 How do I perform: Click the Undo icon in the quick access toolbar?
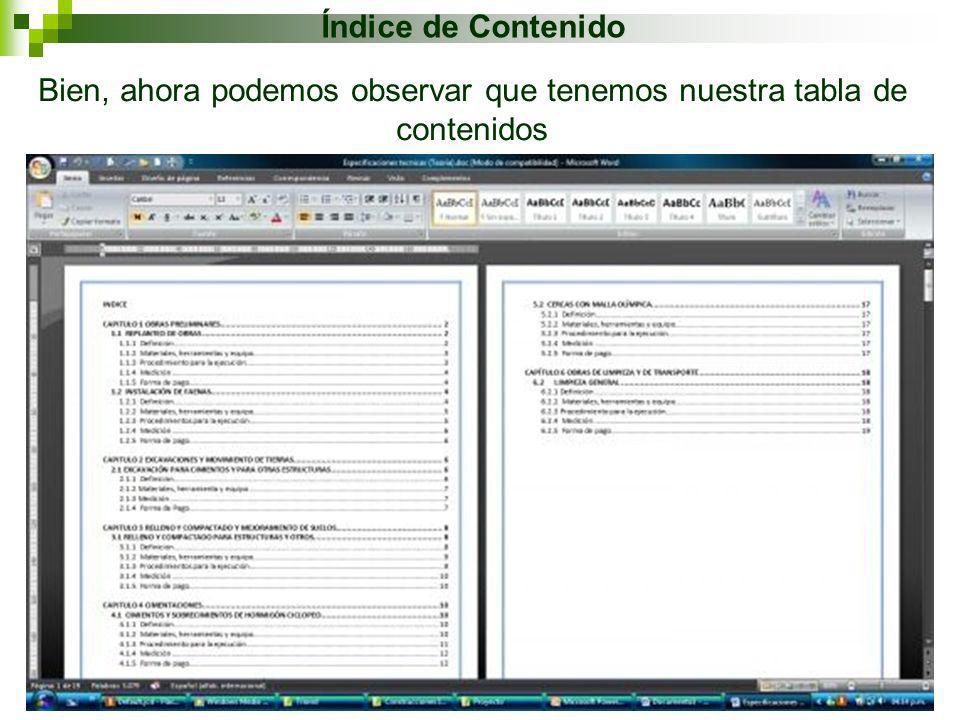(x=78, y=162)
